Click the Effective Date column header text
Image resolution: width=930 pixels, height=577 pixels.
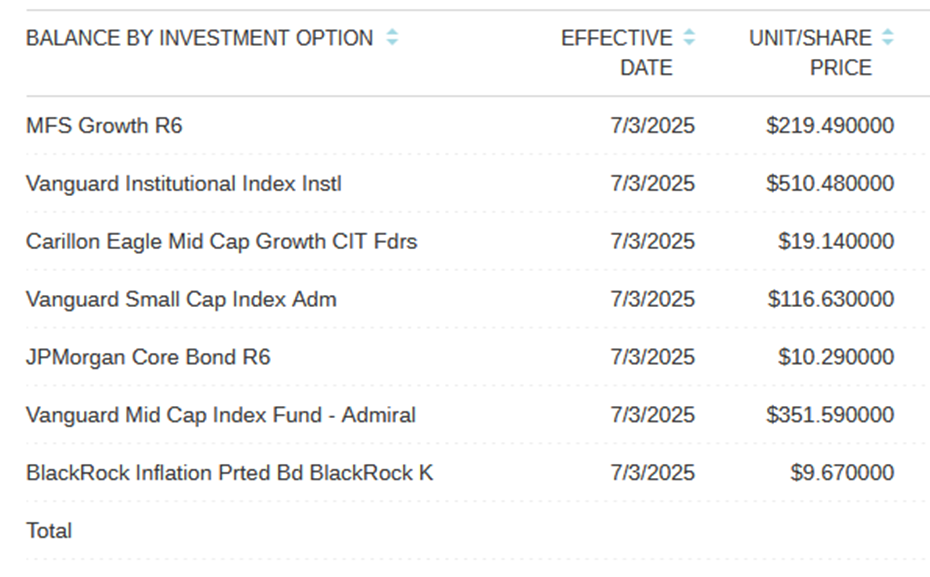pyautogui.click(x=617, y=52)
